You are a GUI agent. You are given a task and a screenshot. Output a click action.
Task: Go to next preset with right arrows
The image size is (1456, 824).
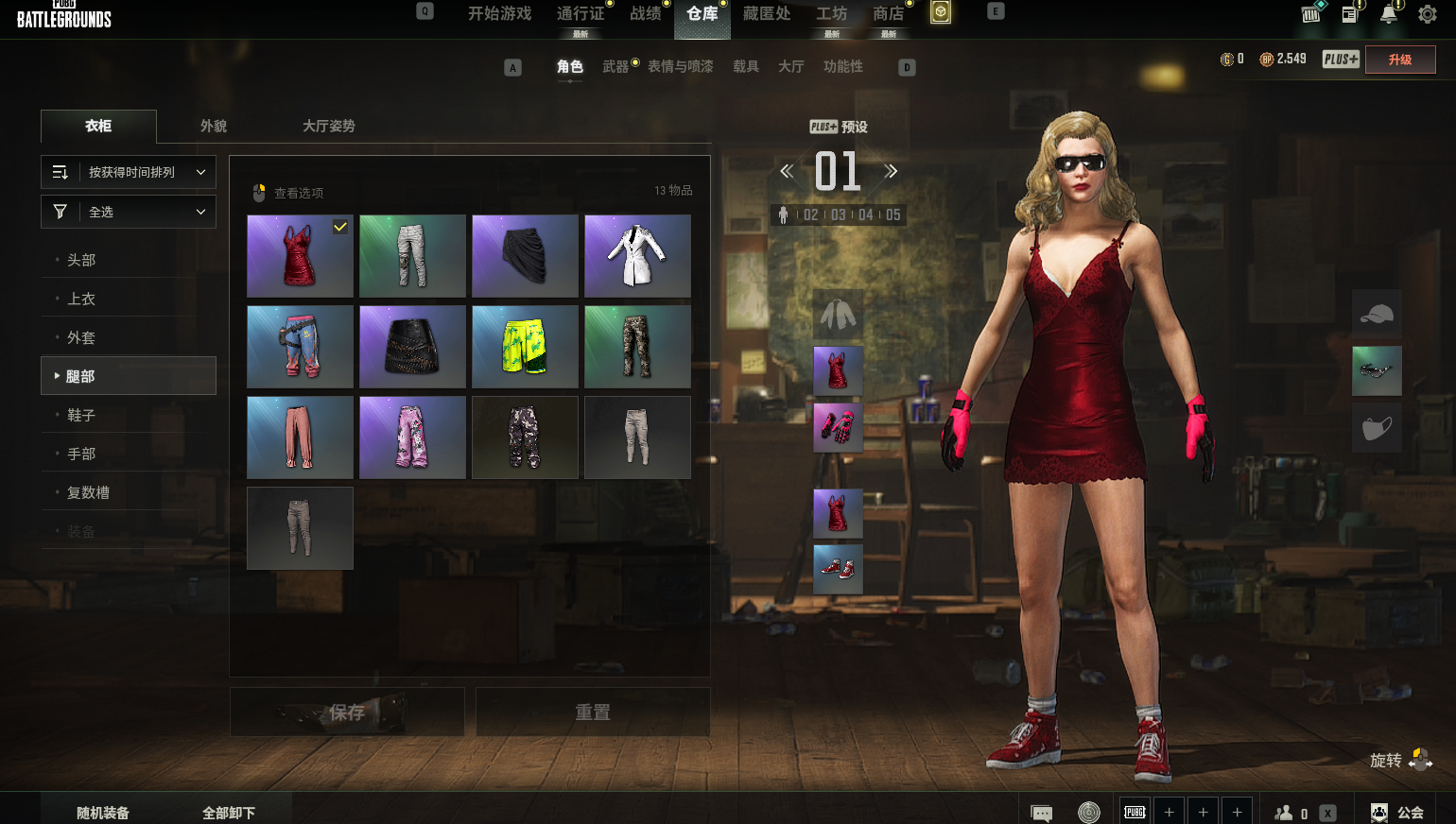(891, 171)
